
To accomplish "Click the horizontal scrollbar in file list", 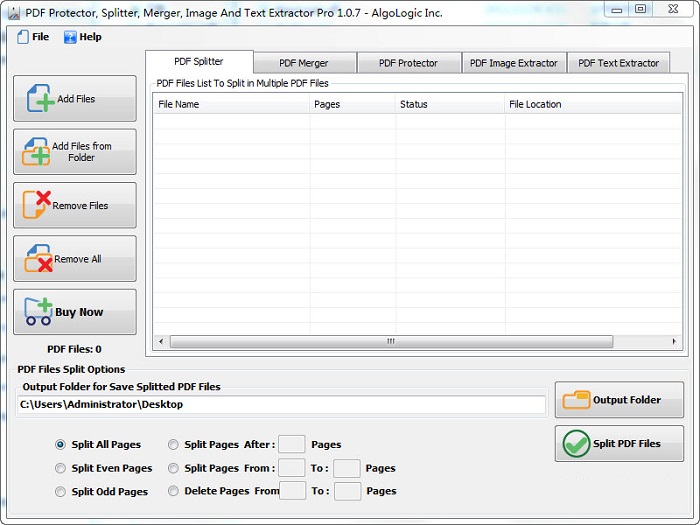I will [391, 341].
